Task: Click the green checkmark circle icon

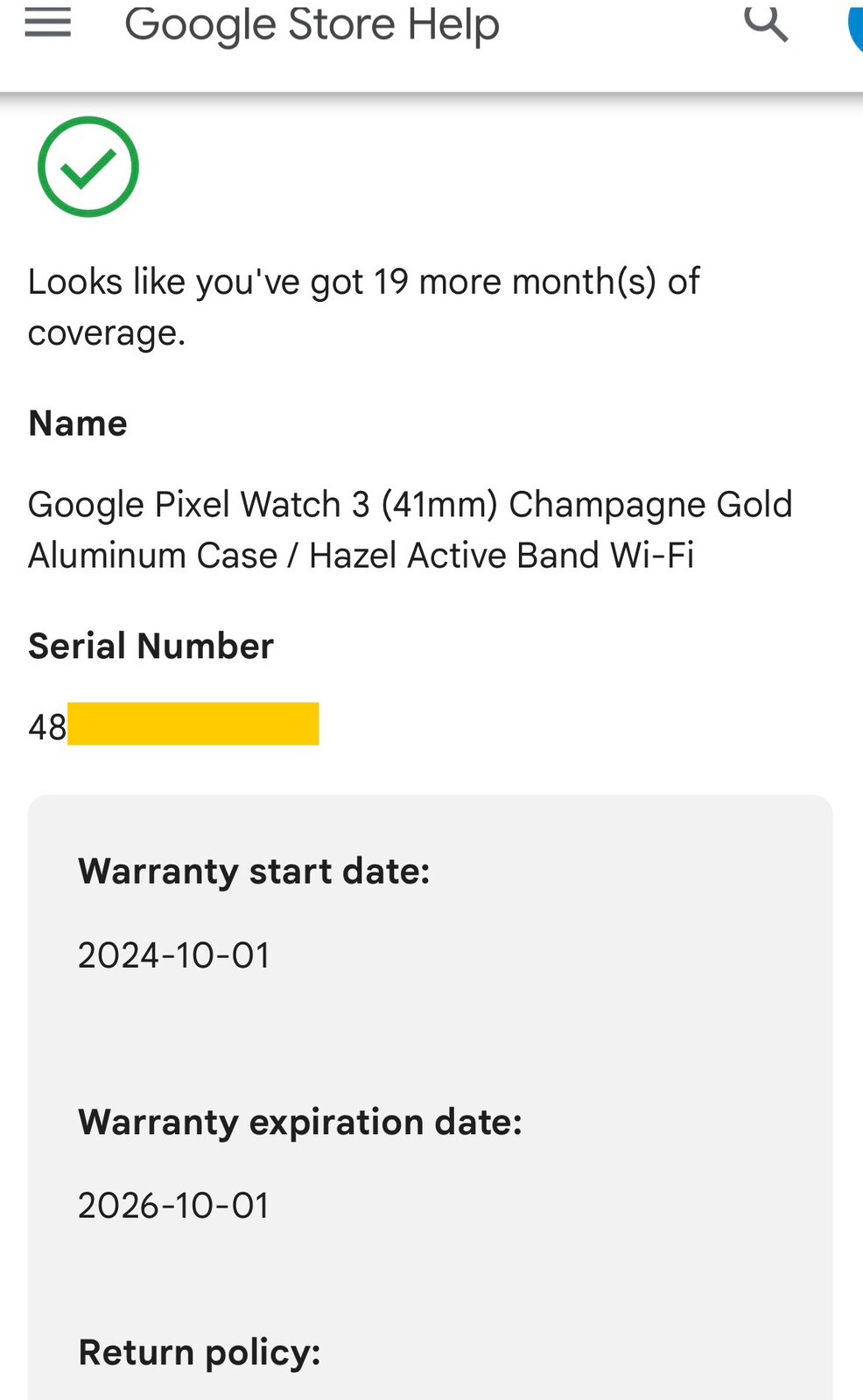Action: [88, 166]
